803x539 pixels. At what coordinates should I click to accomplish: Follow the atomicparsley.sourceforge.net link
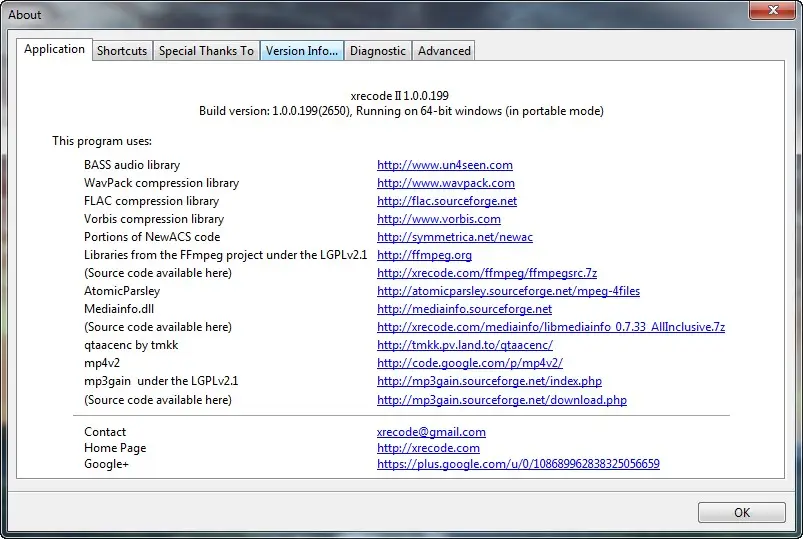(x=509, y=291)
